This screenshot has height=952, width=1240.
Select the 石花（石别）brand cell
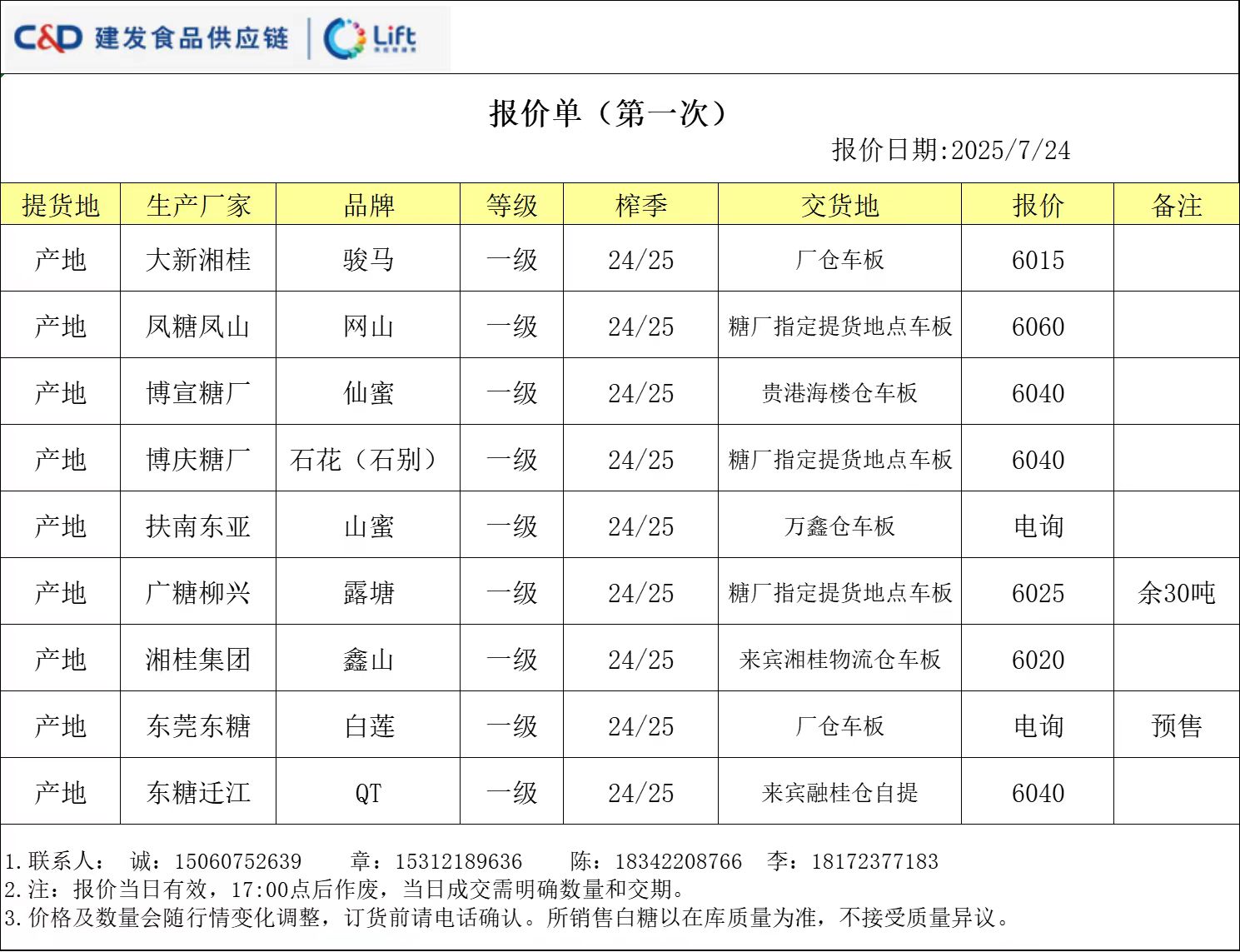[x=368, y=460]
